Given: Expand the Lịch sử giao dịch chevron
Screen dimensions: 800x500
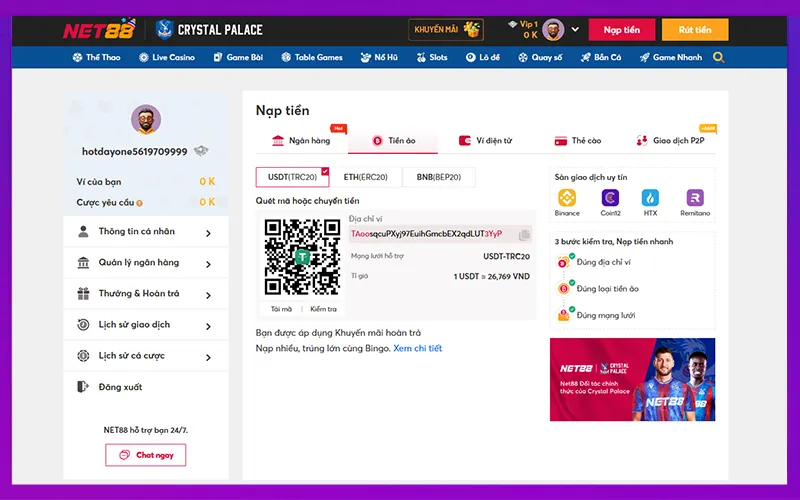Looking at the screenshot, I should click(208, 327).
